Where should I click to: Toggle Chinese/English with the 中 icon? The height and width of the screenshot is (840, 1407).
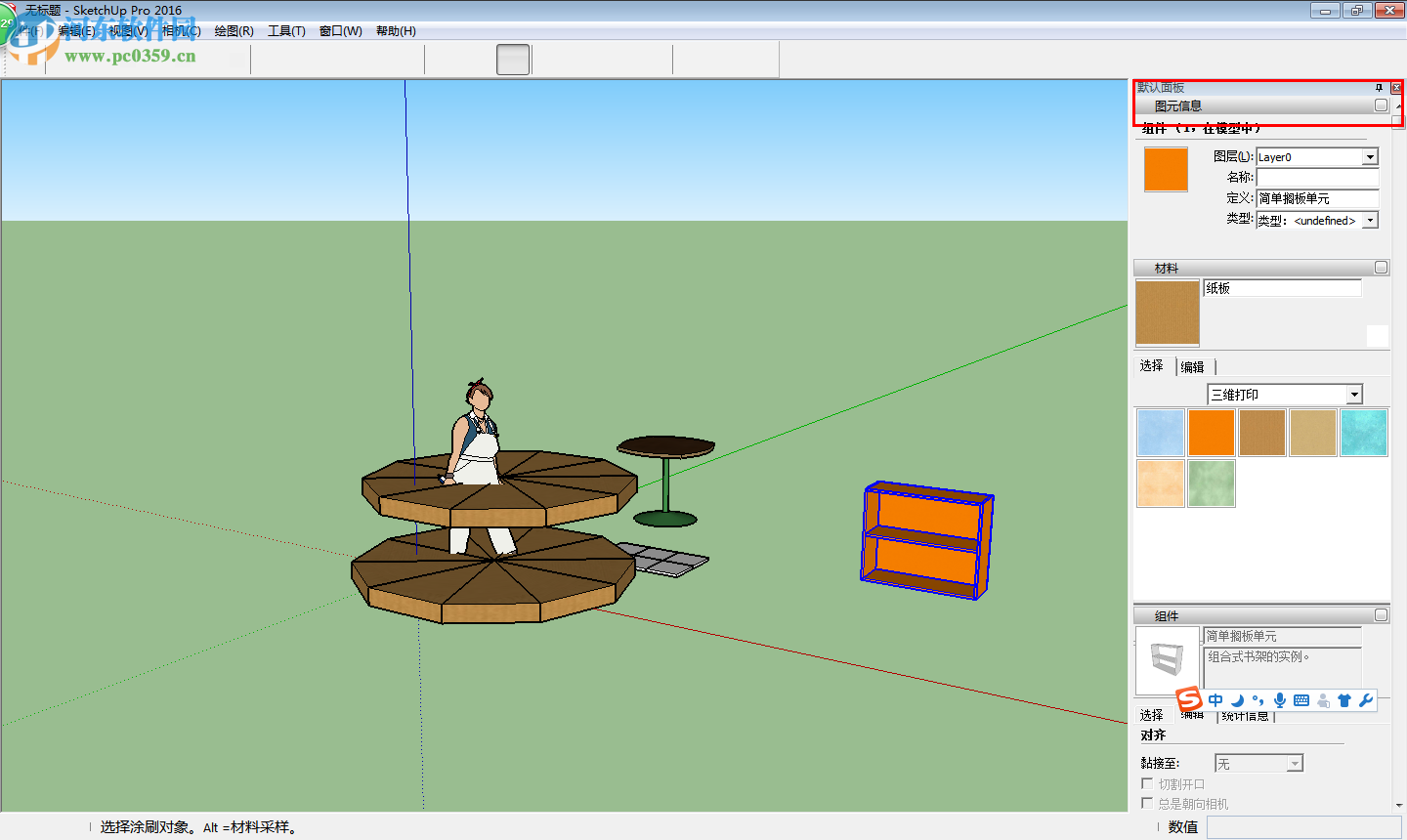click(1215, 700)
